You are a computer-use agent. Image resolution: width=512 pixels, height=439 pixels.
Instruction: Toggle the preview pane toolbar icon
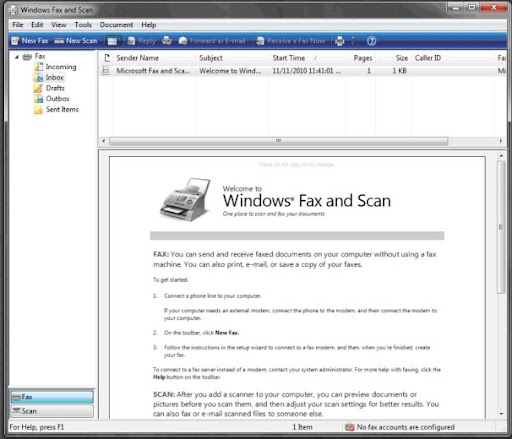tap(112, 41)
